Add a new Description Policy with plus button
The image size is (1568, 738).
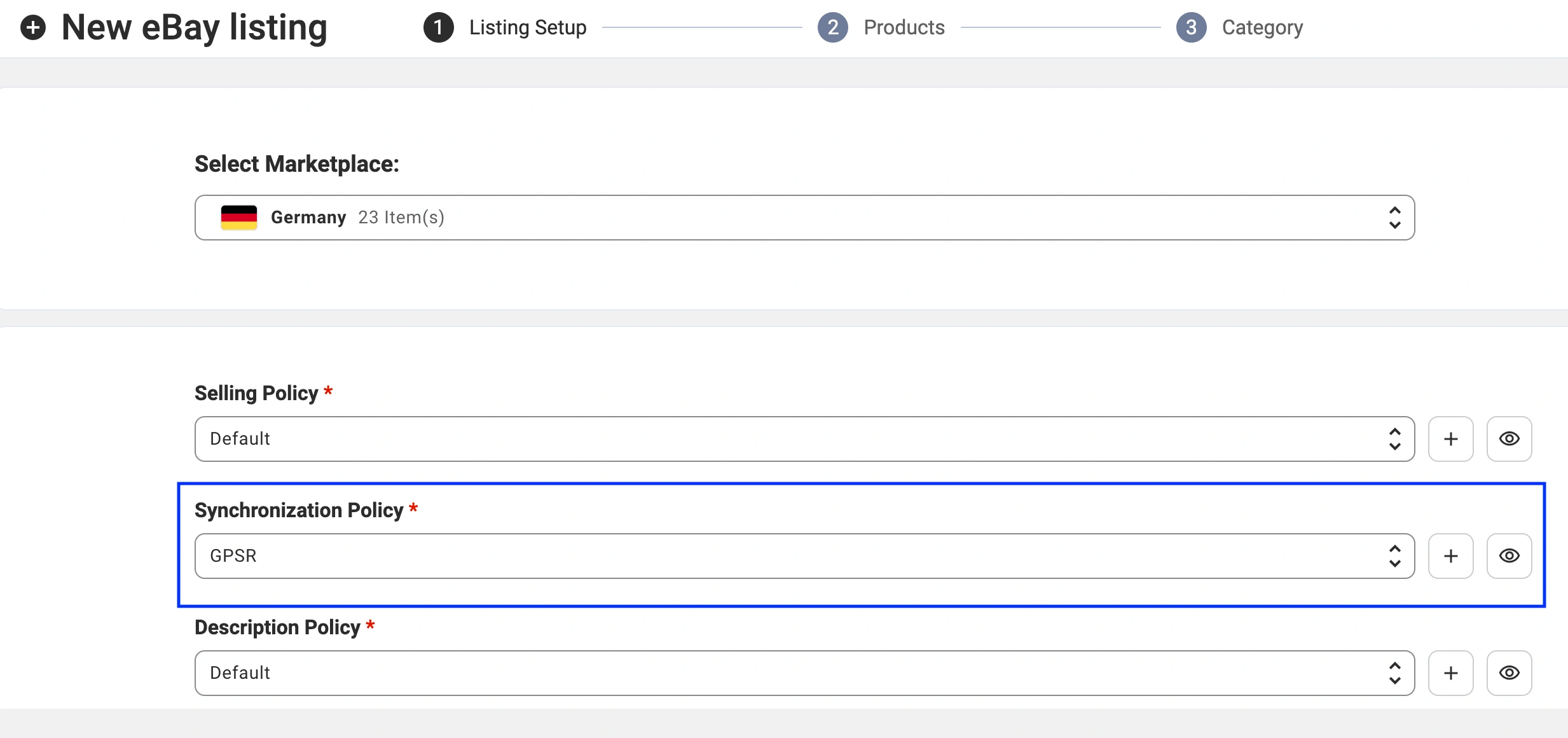click(1450, 673)
